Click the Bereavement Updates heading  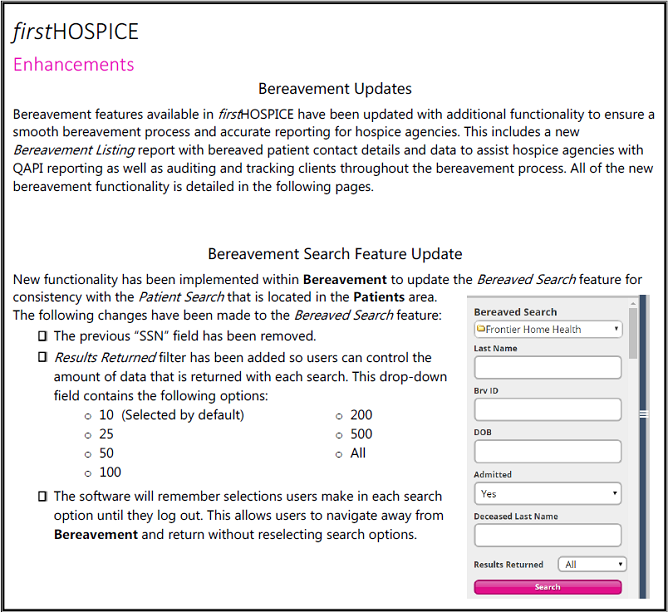point(334,89)
